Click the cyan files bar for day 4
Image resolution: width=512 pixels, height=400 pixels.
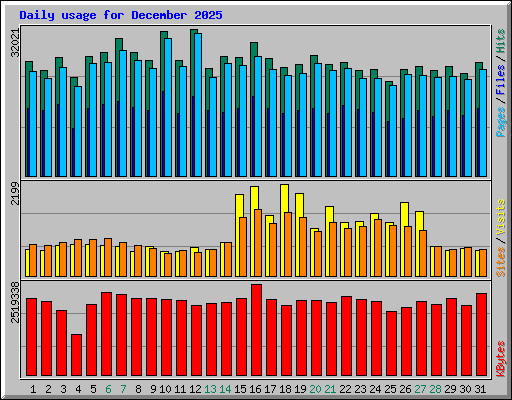coord(78,131)
